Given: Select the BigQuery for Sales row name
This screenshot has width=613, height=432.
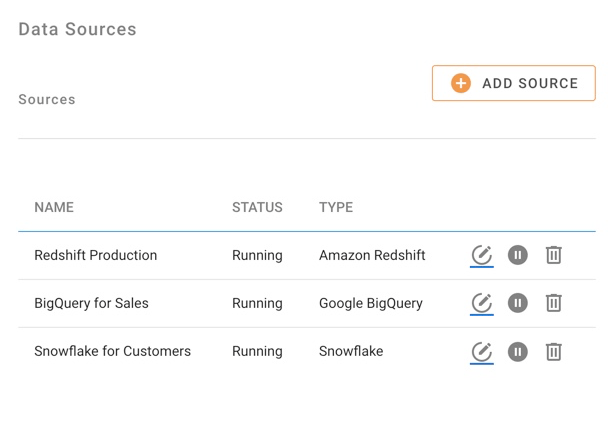Looking at the screenshot, I should point(91,303).
